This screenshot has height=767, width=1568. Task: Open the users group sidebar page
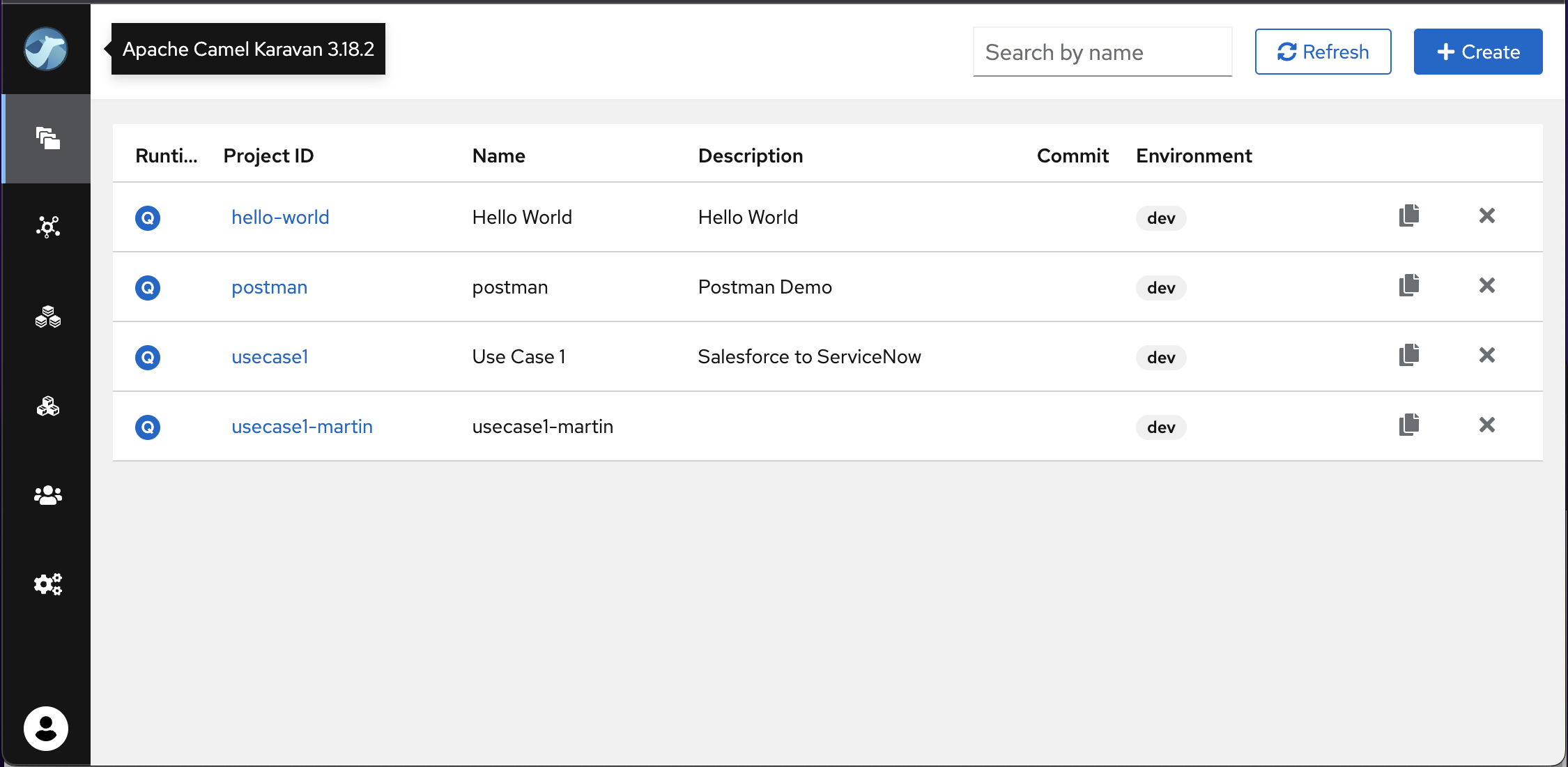47,495
